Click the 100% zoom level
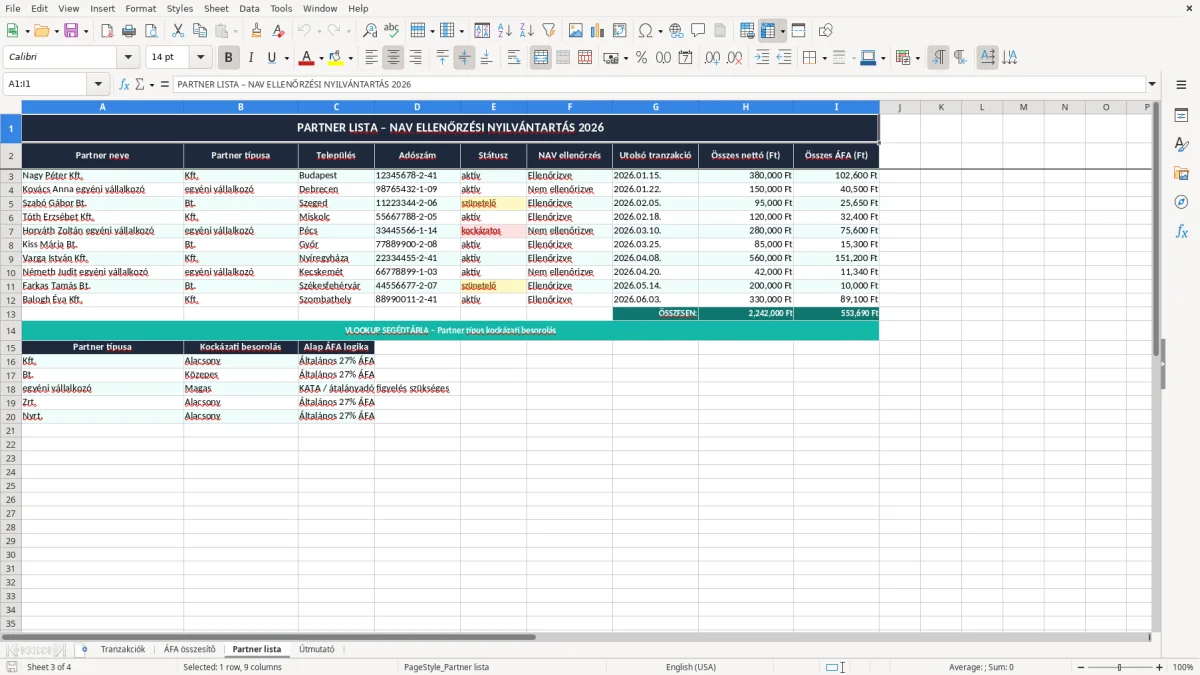 point(1183,667)
